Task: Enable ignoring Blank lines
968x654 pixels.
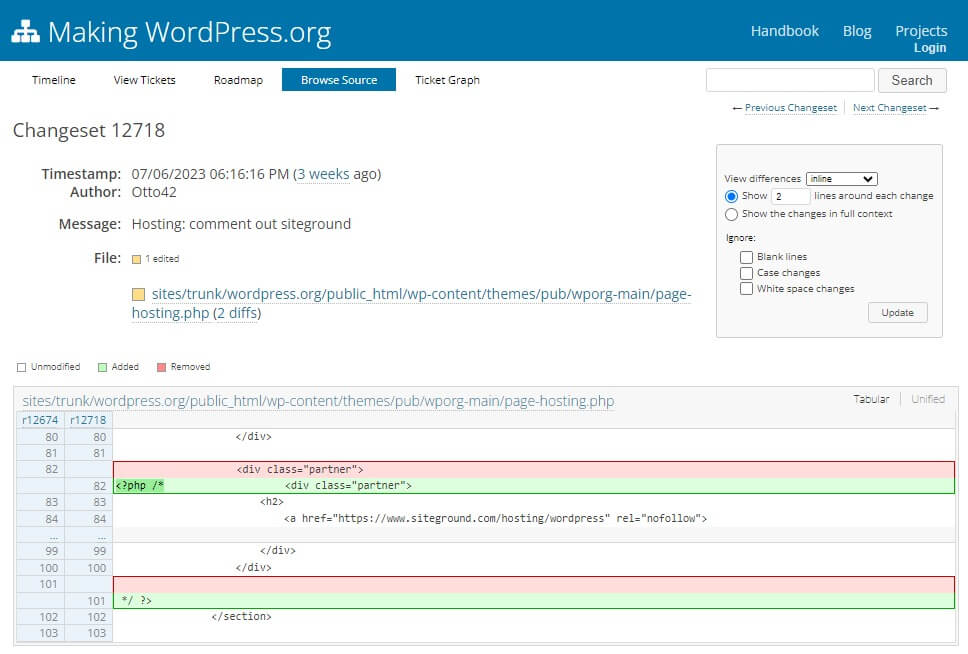Action: coord(746,257)
